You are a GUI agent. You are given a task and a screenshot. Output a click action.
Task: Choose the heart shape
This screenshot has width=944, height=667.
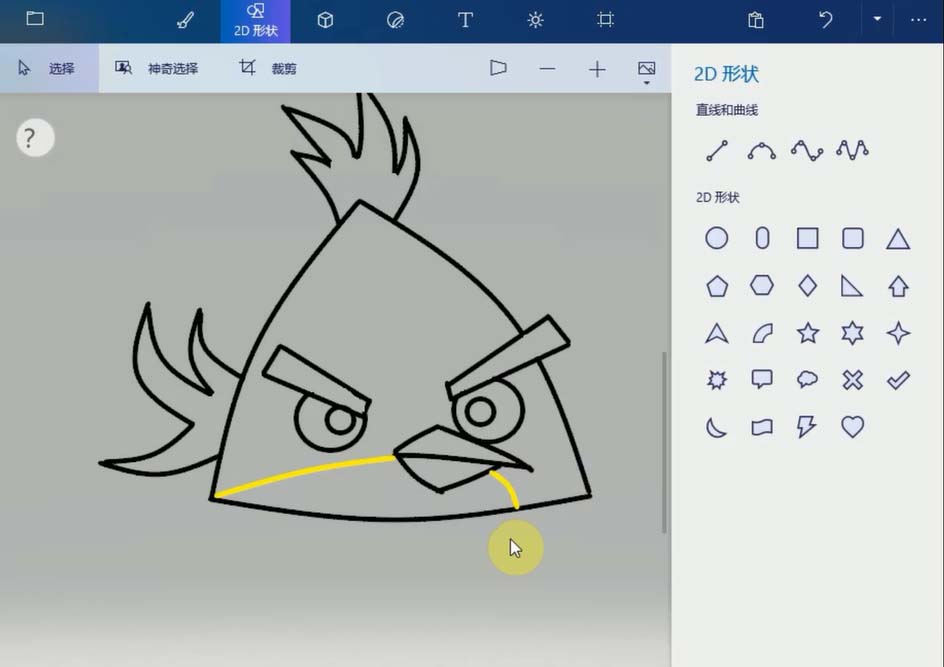click(x=852, y=427)
